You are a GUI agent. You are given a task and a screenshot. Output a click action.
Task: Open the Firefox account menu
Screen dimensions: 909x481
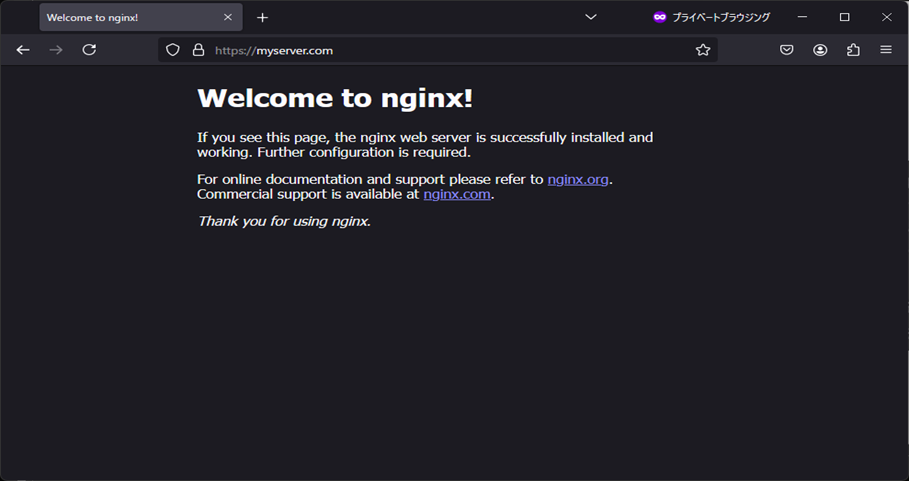pyautogui.click(x=820, y=50)
